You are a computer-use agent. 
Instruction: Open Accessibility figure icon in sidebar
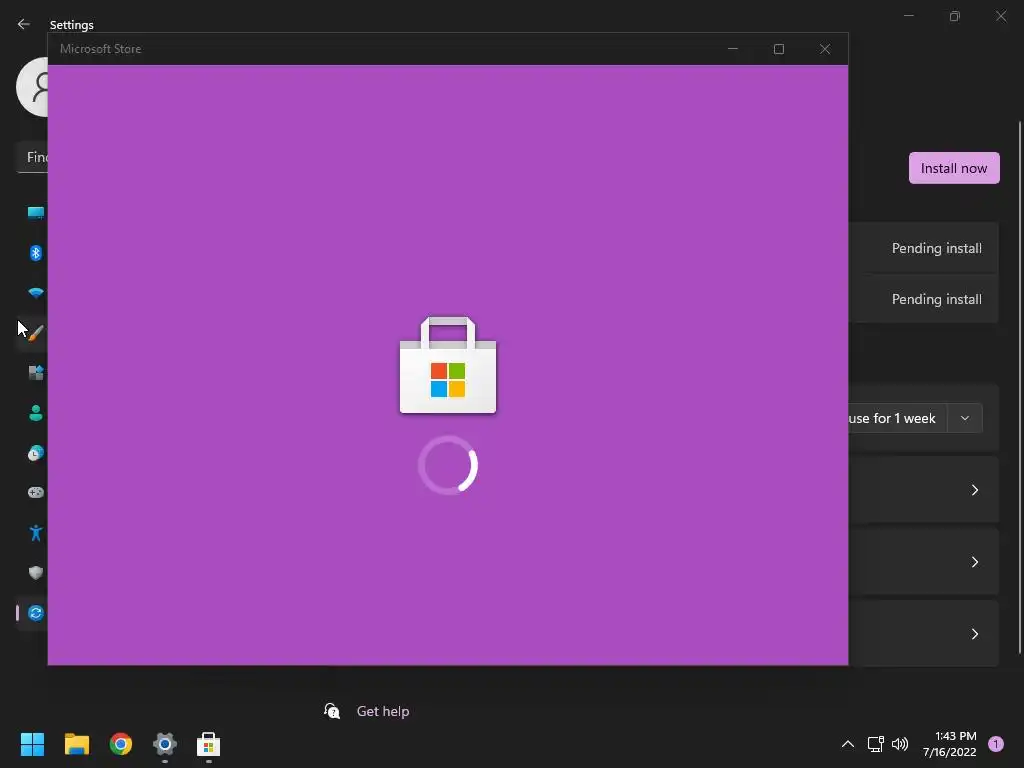coord(36,533)
